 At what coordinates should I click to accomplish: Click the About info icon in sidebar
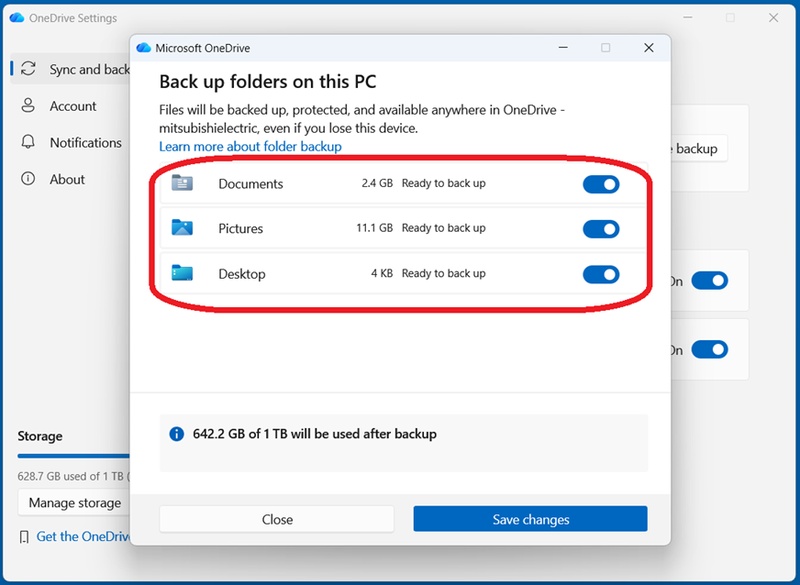point(28,179)
